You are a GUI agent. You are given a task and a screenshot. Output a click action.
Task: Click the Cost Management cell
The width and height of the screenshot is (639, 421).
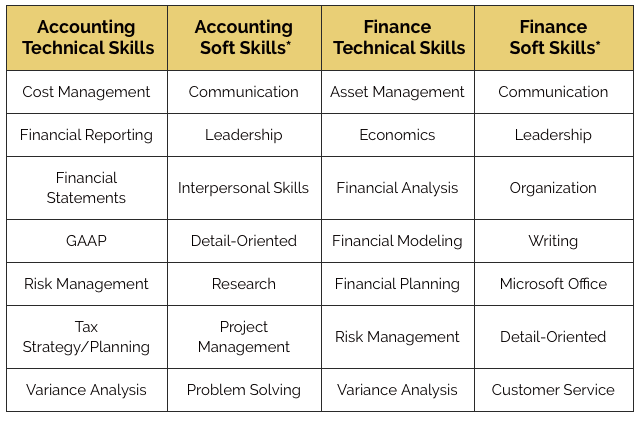tap(87, 92)
